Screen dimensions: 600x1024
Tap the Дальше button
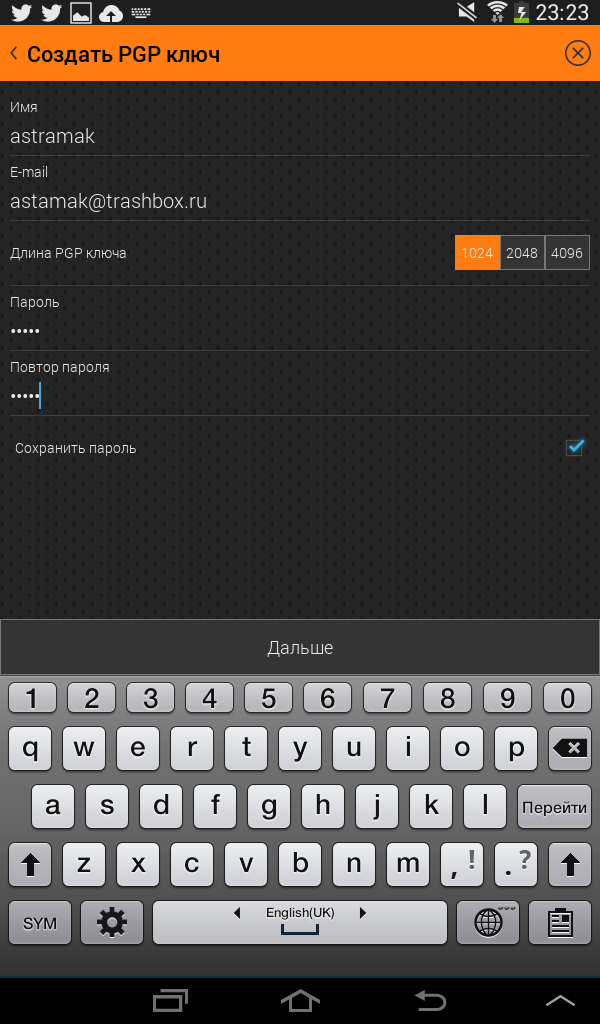pos(300,647)
